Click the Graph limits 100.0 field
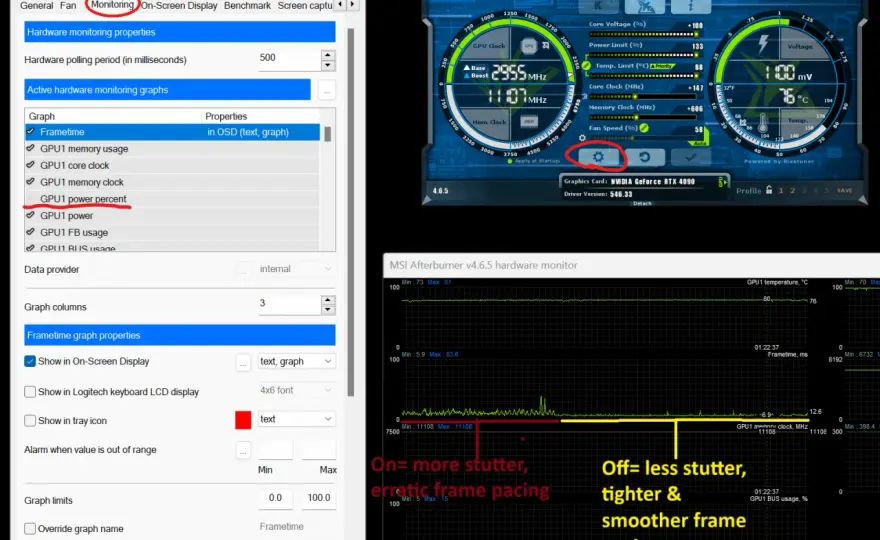 (319, 498)
